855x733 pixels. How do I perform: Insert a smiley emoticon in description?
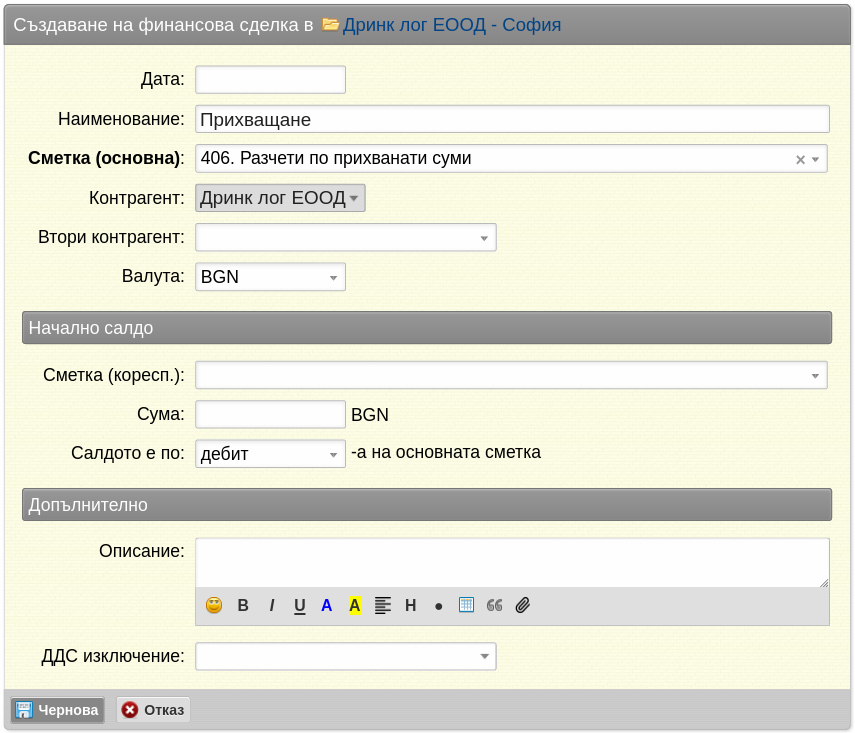[214, 605]
